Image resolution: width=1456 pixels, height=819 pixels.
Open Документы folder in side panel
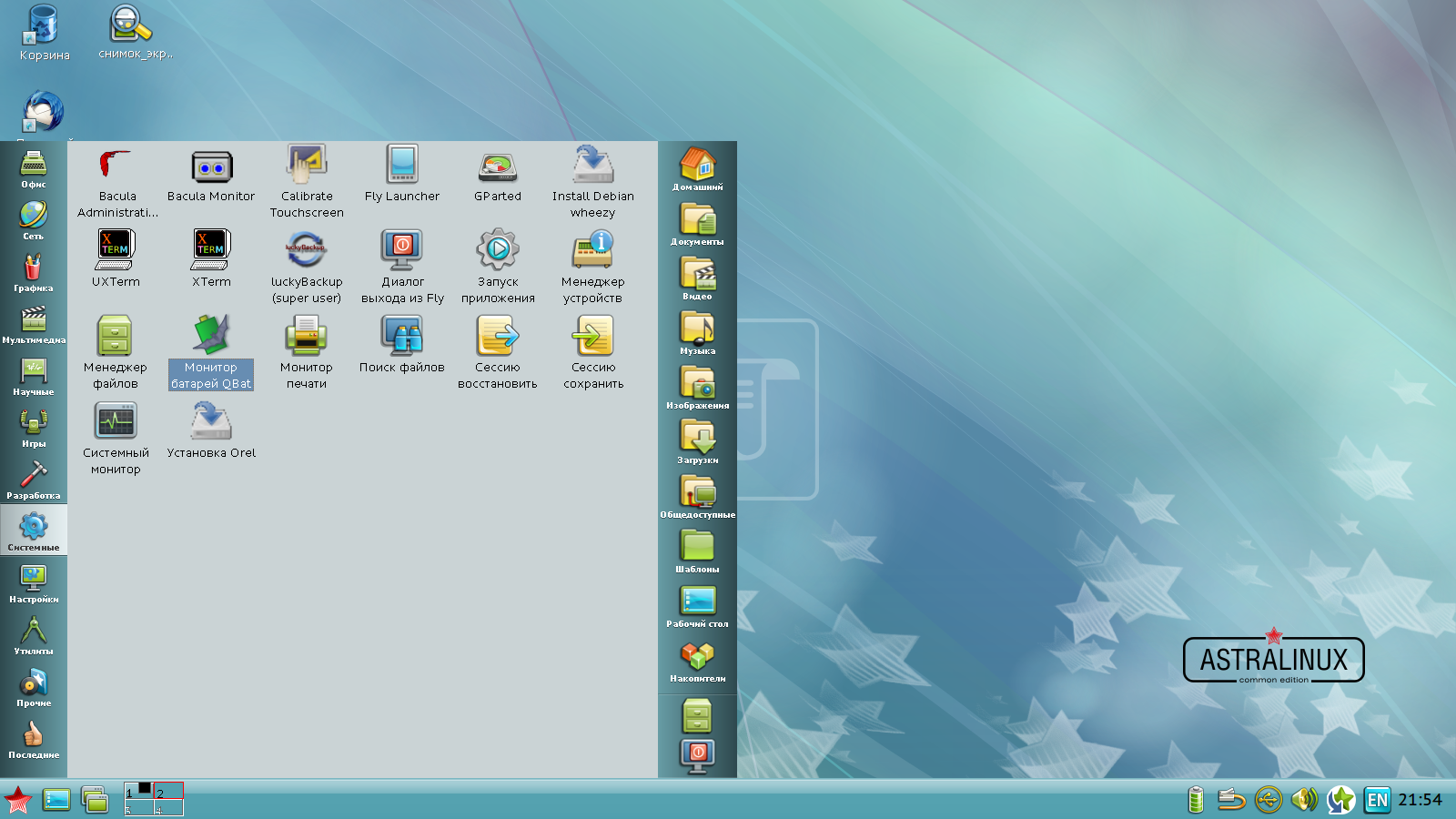tap(697, 222)
